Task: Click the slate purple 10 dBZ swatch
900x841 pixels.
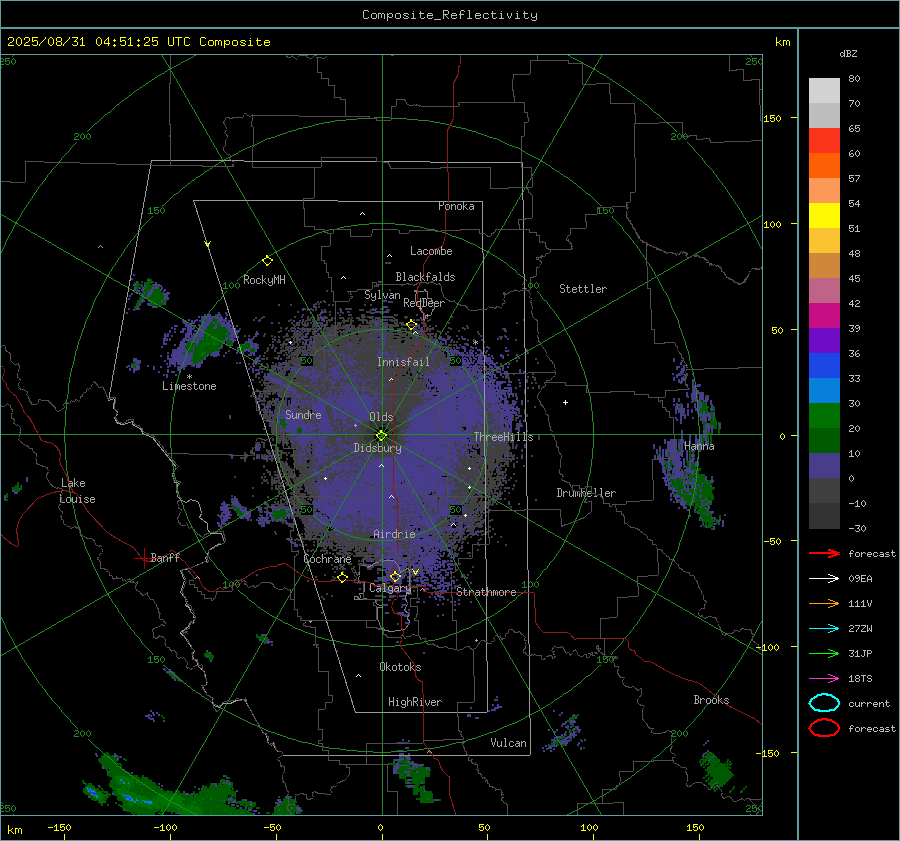Action: tap(824, 465)
